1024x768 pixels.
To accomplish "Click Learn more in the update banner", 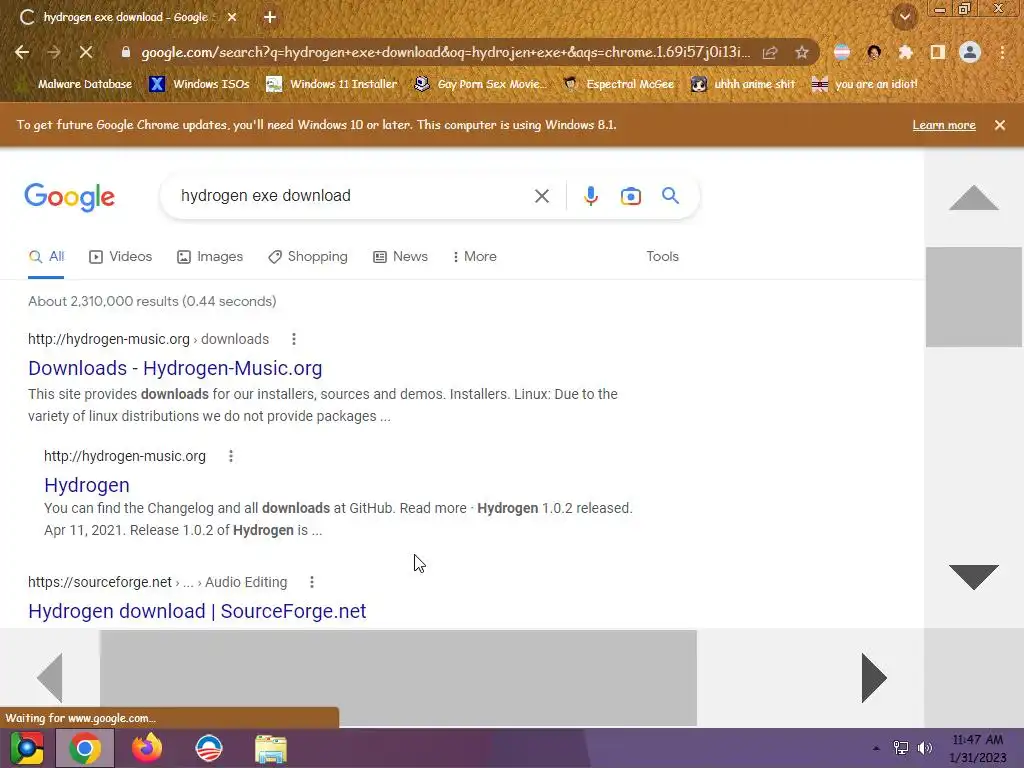I will click(944, 125).
